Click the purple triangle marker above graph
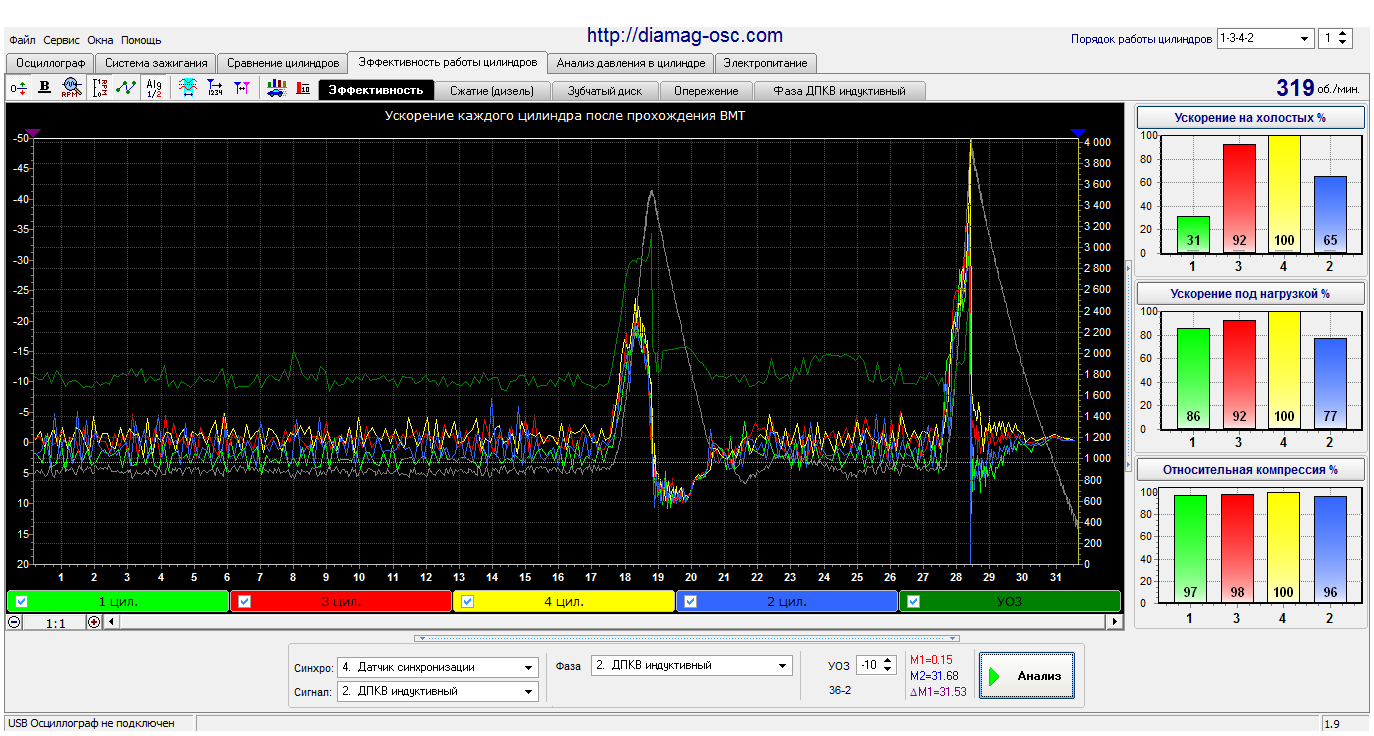1374x736 pixels. 33,132
